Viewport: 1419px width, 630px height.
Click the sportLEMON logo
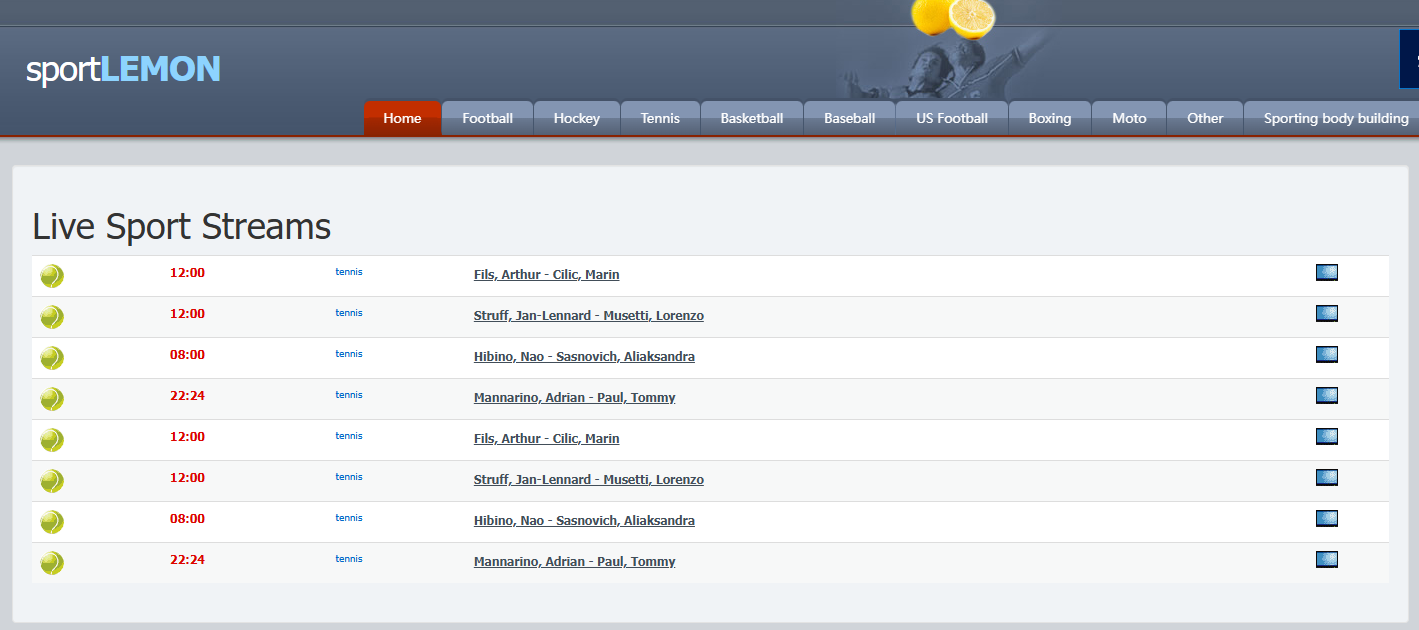click(x=123, y=69)
